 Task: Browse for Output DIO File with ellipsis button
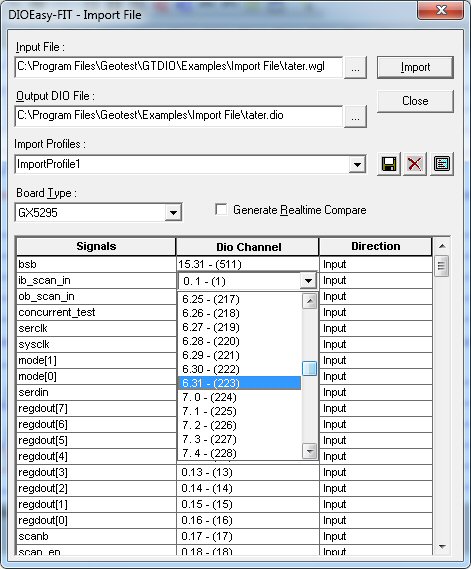pos(355,116)
